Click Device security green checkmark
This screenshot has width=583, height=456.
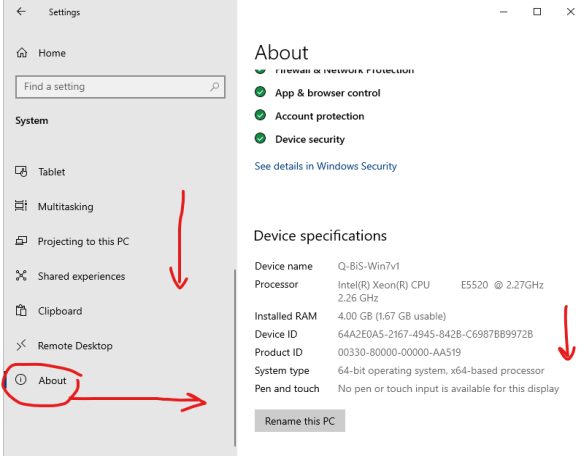[260, 138]
